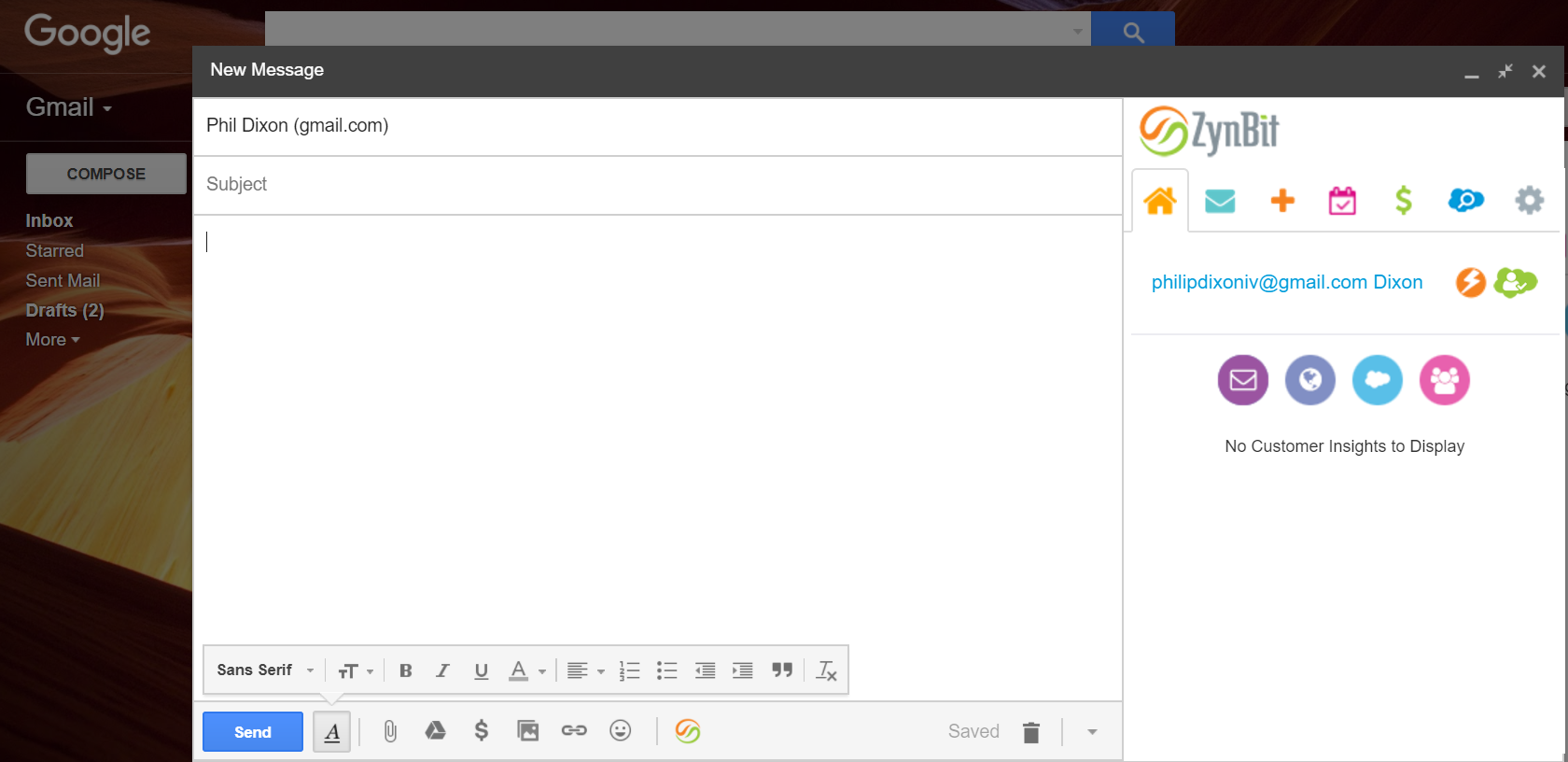Increase the indent
Image resolution: width=1568 pixels, height=762 pixels.
click(x=743, y=670)
